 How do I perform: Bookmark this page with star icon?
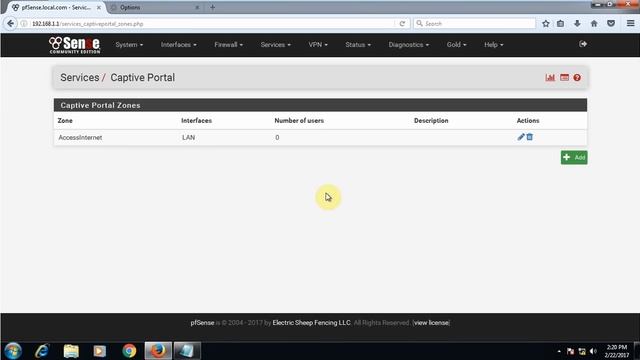point(546,24)
